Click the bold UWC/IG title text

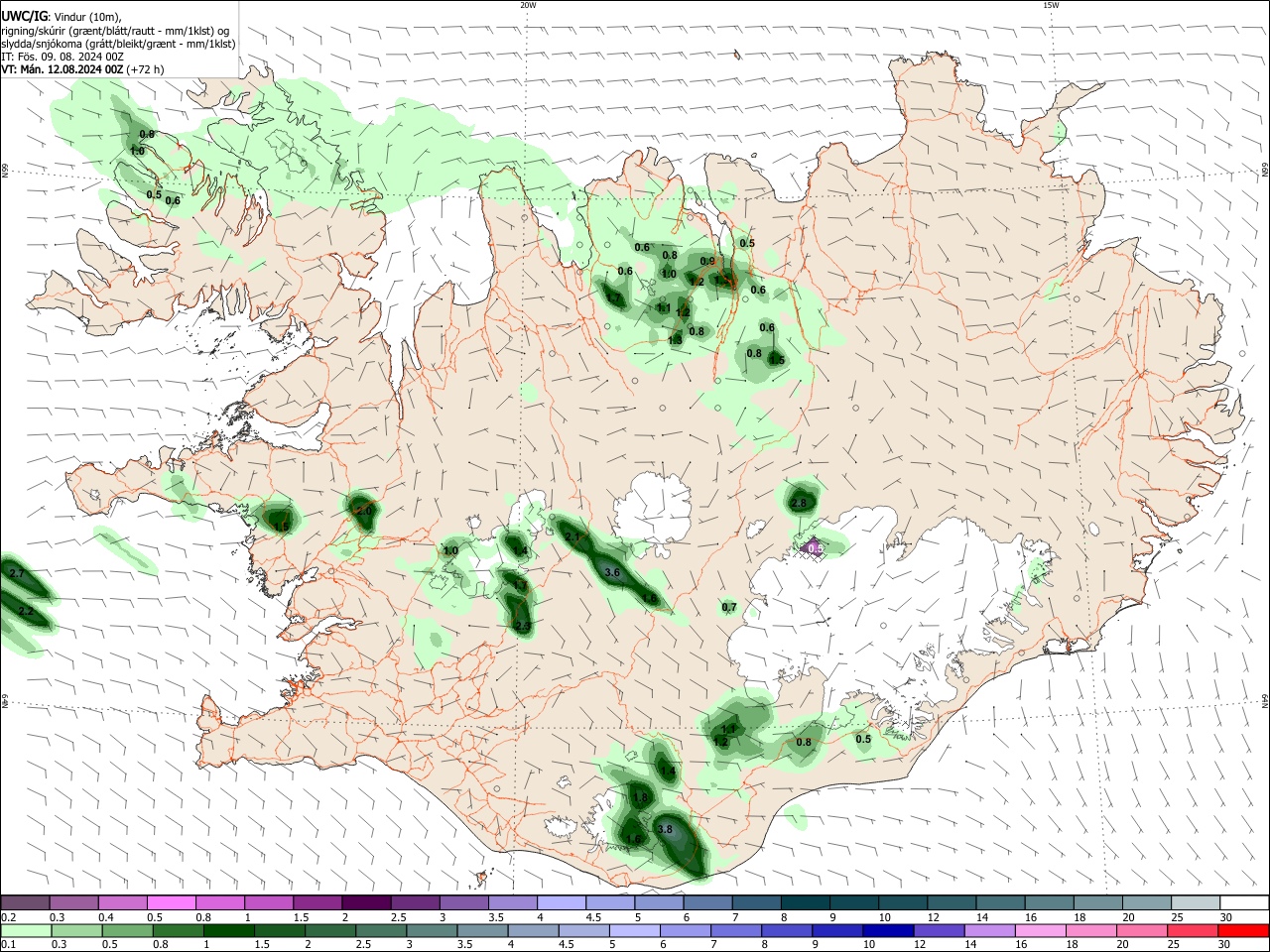pyautogui.click(x=24, y=17)
